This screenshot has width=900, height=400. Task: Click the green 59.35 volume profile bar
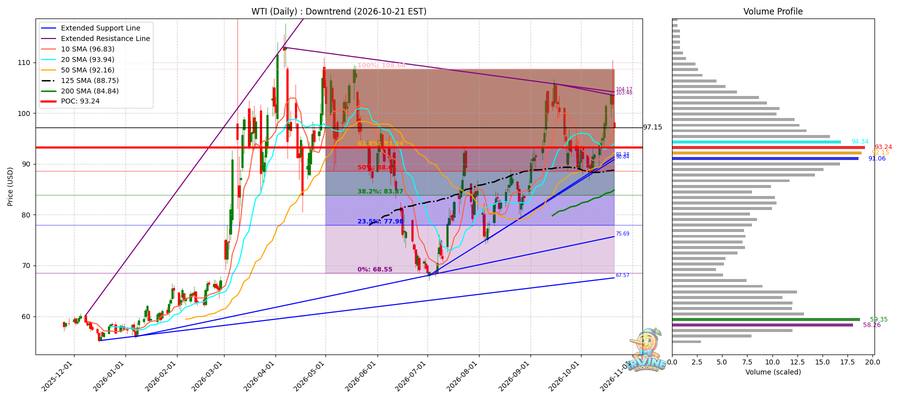tap(766, 319)
